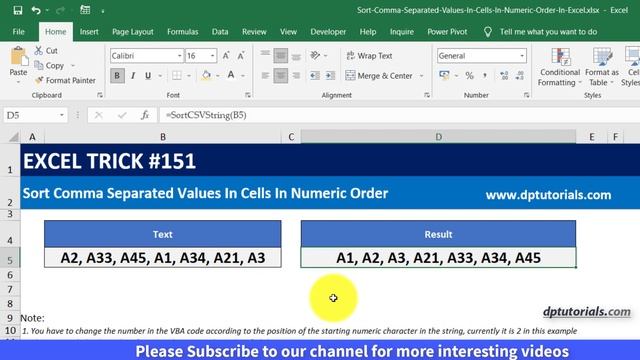
Task: Toggle Merge & Center
Action: (379, 76)
